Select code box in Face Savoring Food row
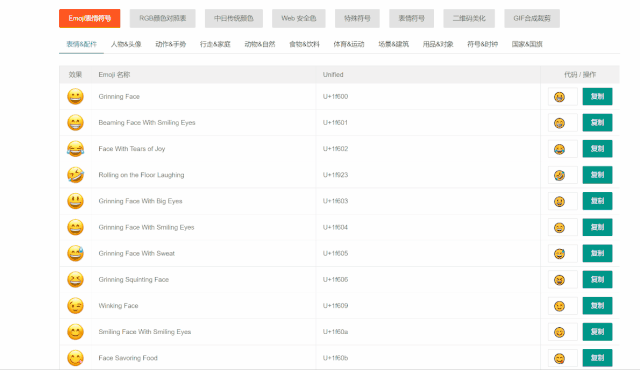Viewport: 640px width, 370px height. [563, 358]
